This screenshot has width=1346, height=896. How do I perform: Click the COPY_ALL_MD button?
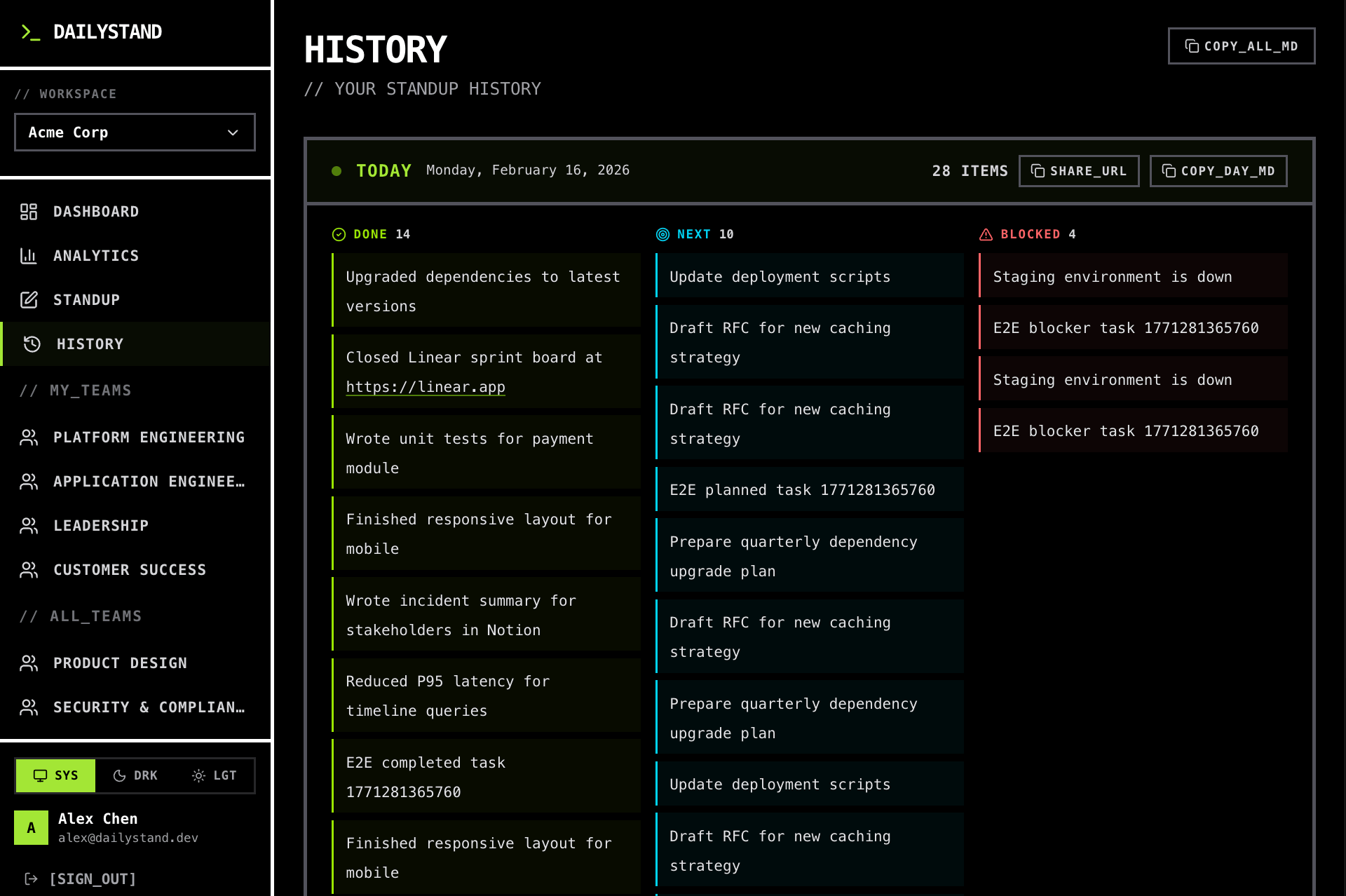[x=1241, y=46]
